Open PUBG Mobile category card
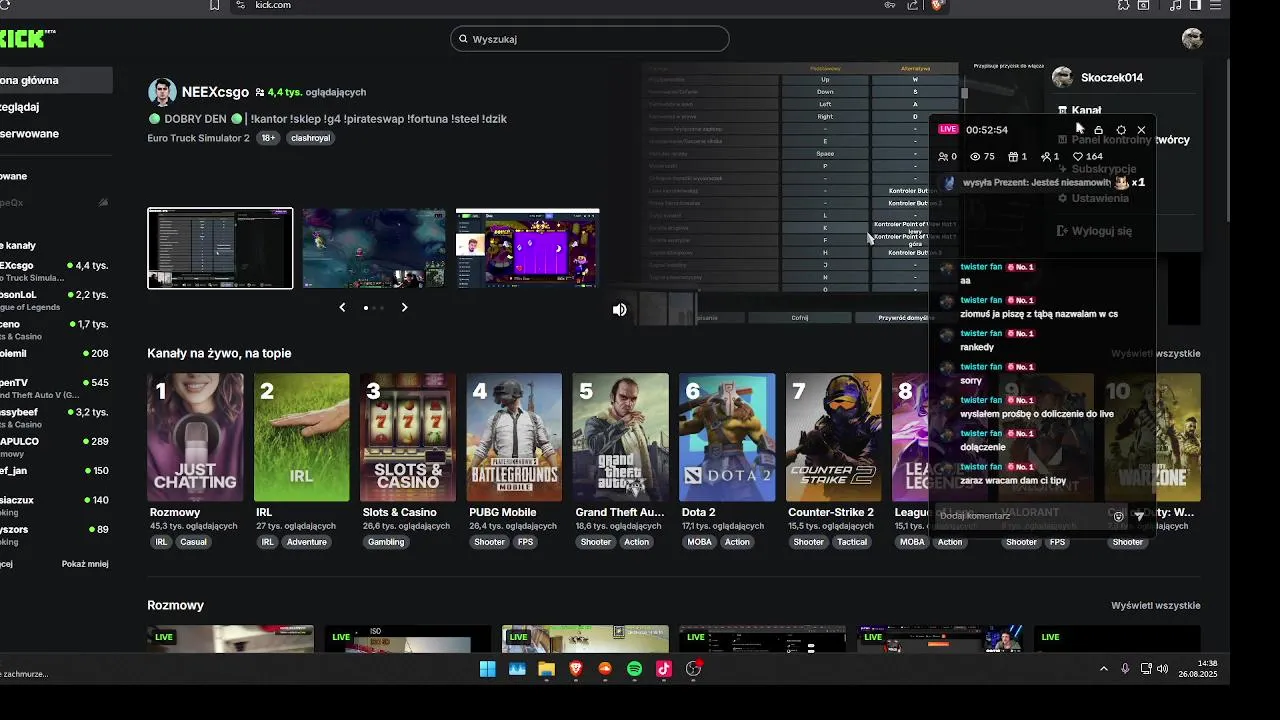Viewport: 1280px width, 720px height. pos(514,437)
